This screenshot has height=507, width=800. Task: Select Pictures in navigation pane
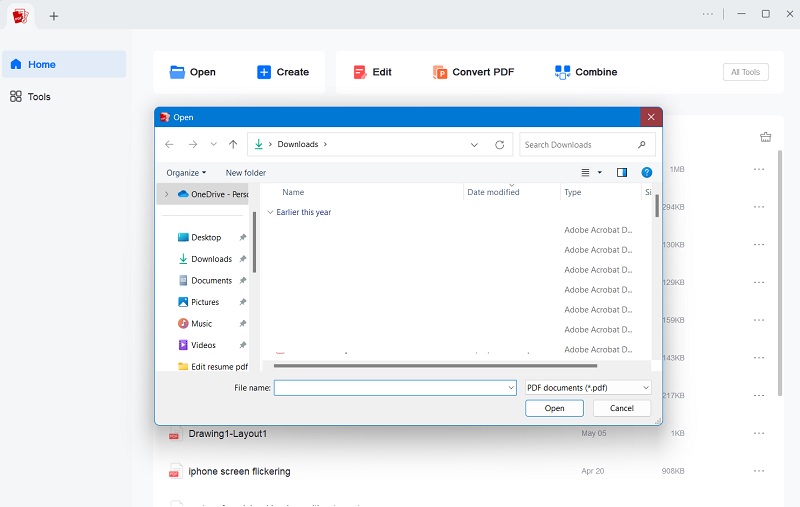click(205, 301)
